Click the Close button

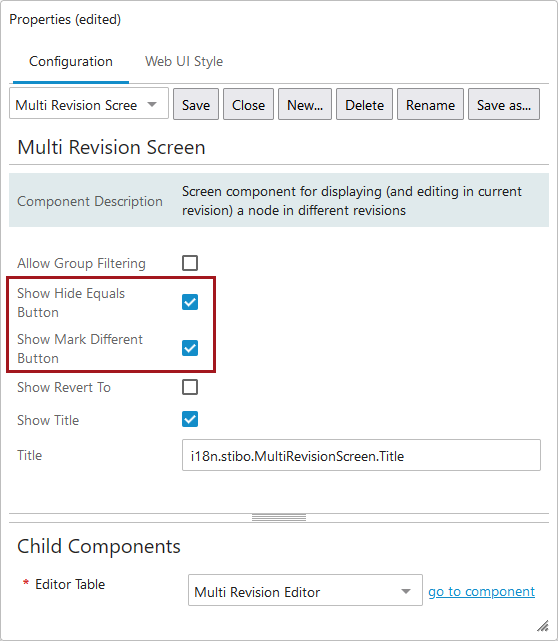pyautogui.click(x=249, y=104)
